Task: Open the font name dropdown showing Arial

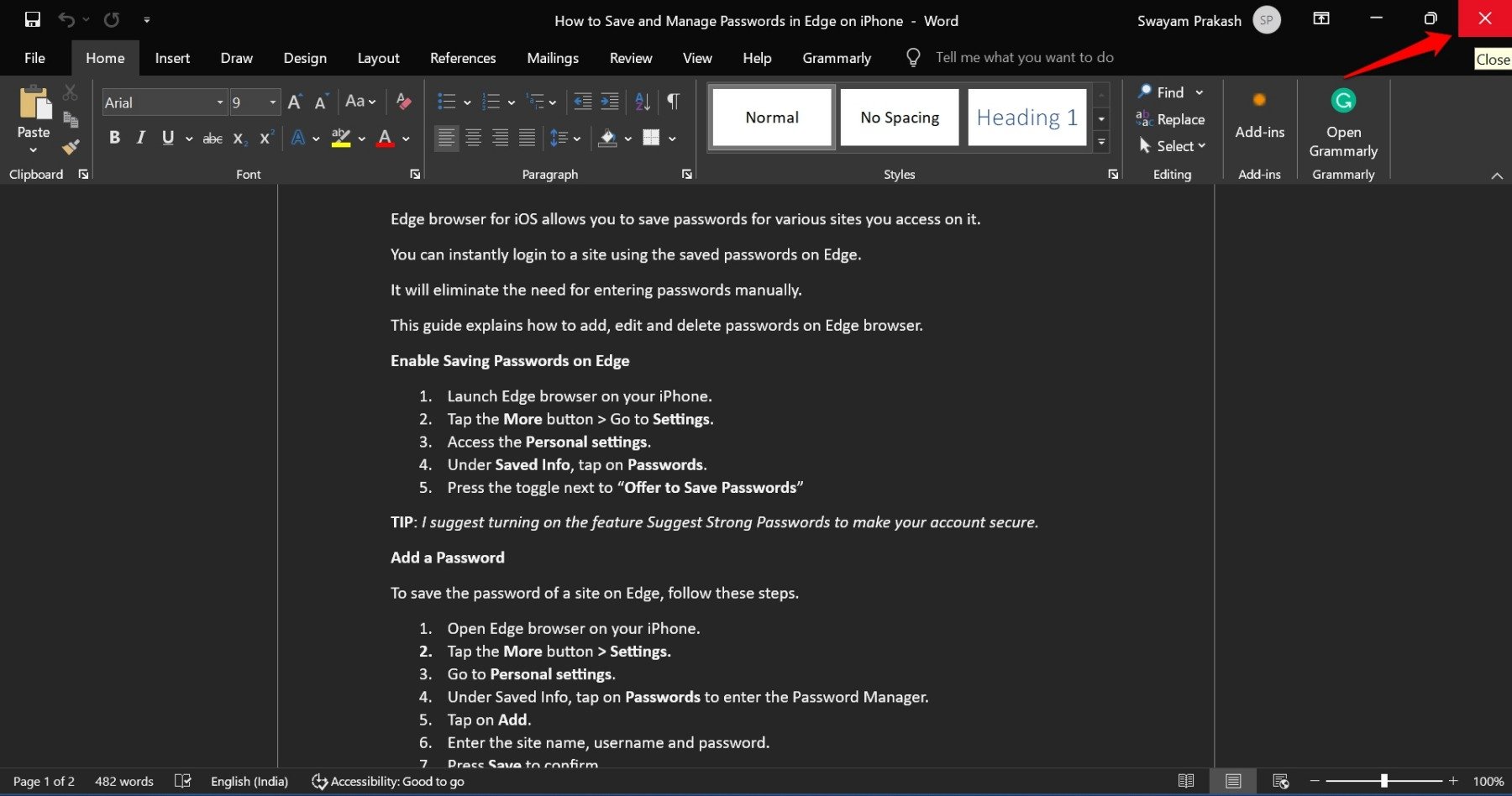Action: pos(220,102)
